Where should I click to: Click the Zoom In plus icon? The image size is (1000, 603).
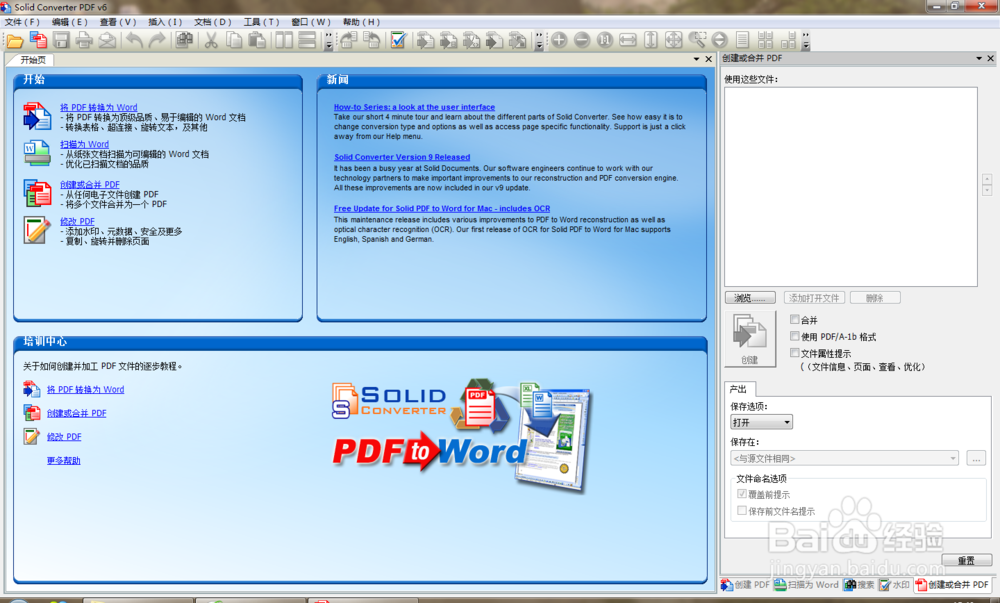559,40
